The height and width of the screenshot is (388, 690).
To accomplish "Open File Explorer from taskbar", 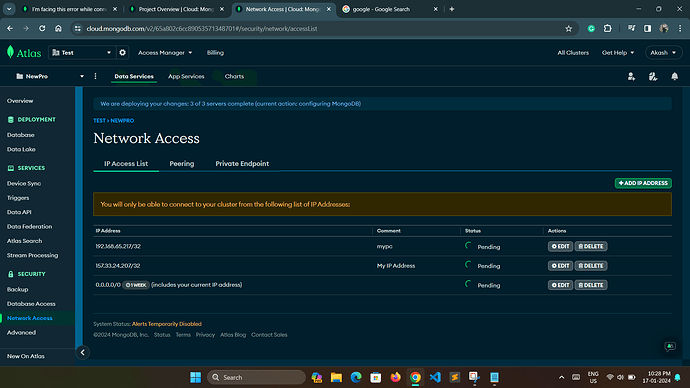I will [336, 377].
